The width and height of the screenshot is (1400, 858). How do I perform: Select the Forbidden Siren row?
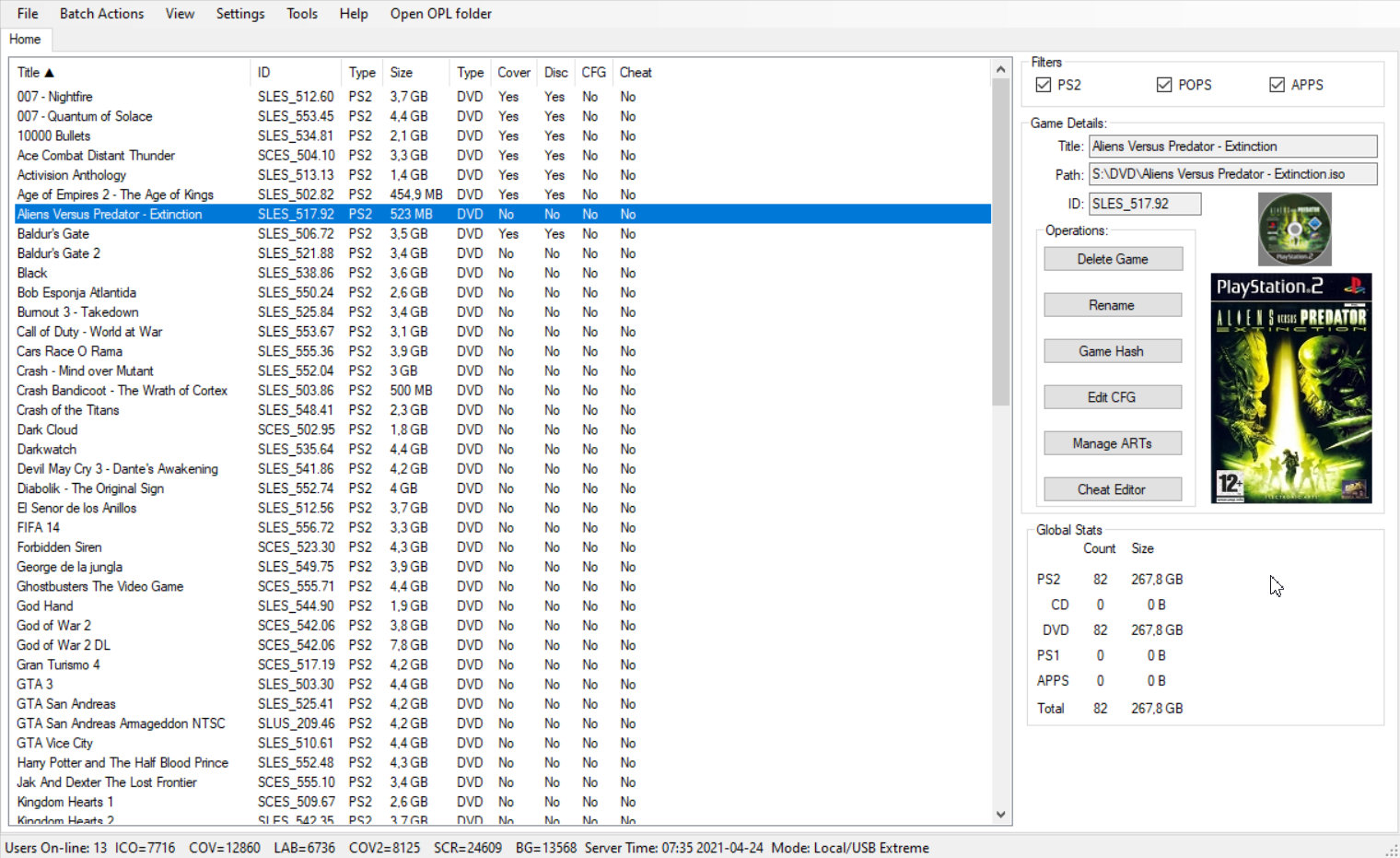(x=502, y=547)
